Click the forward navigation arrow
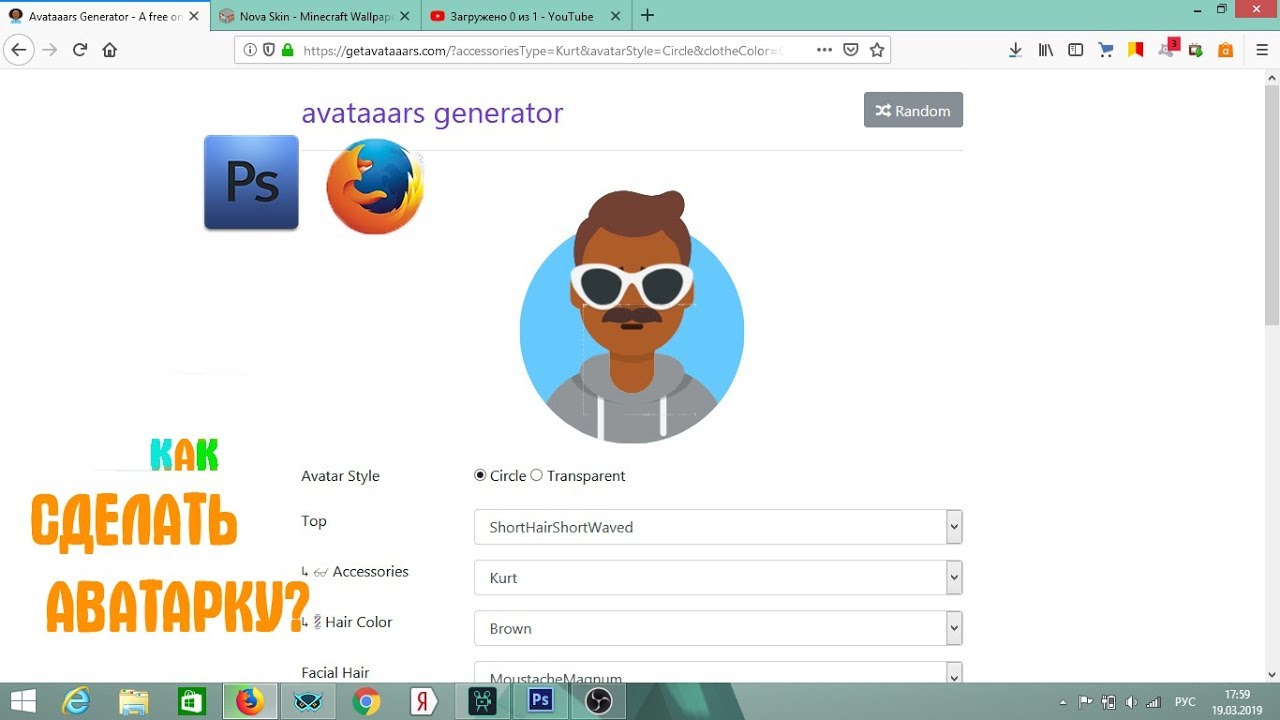1280x720 pixels. (x=49, y=50)
